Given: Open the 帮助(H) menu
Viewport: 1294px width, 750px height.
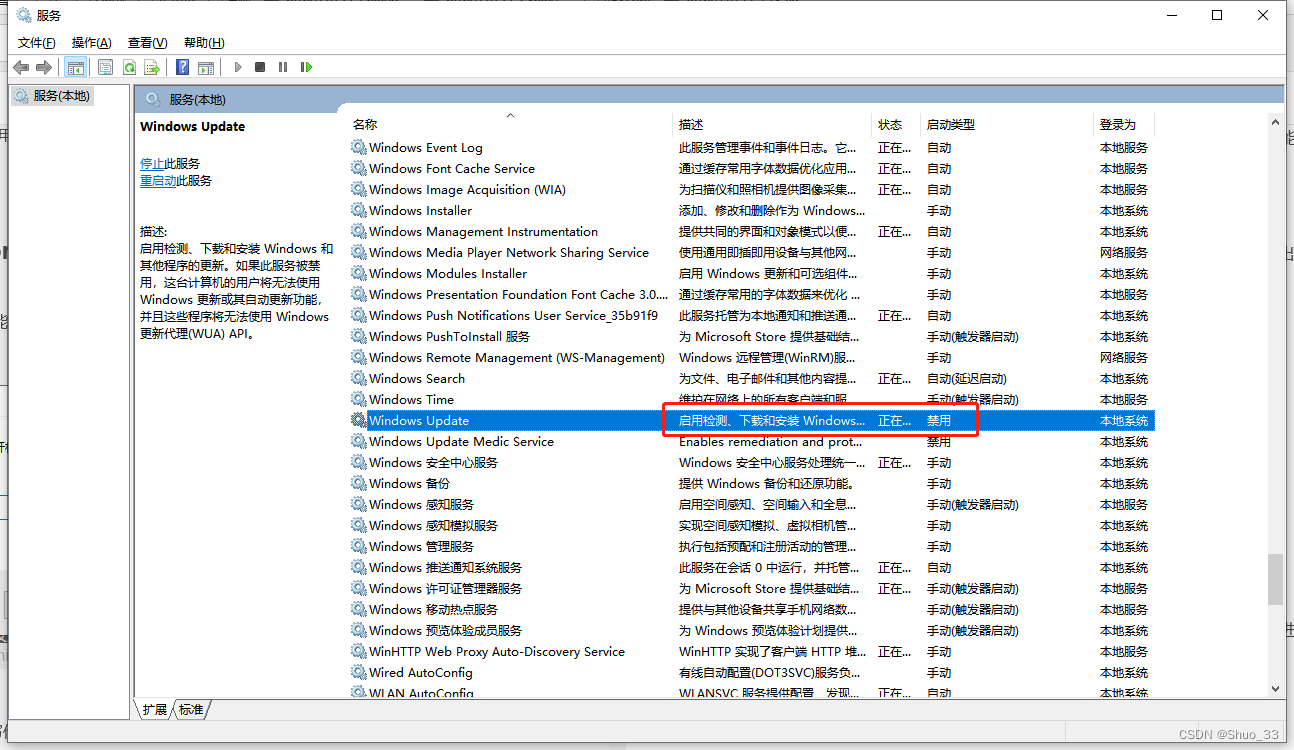Looking at the screenshot, I should [204, 42].
